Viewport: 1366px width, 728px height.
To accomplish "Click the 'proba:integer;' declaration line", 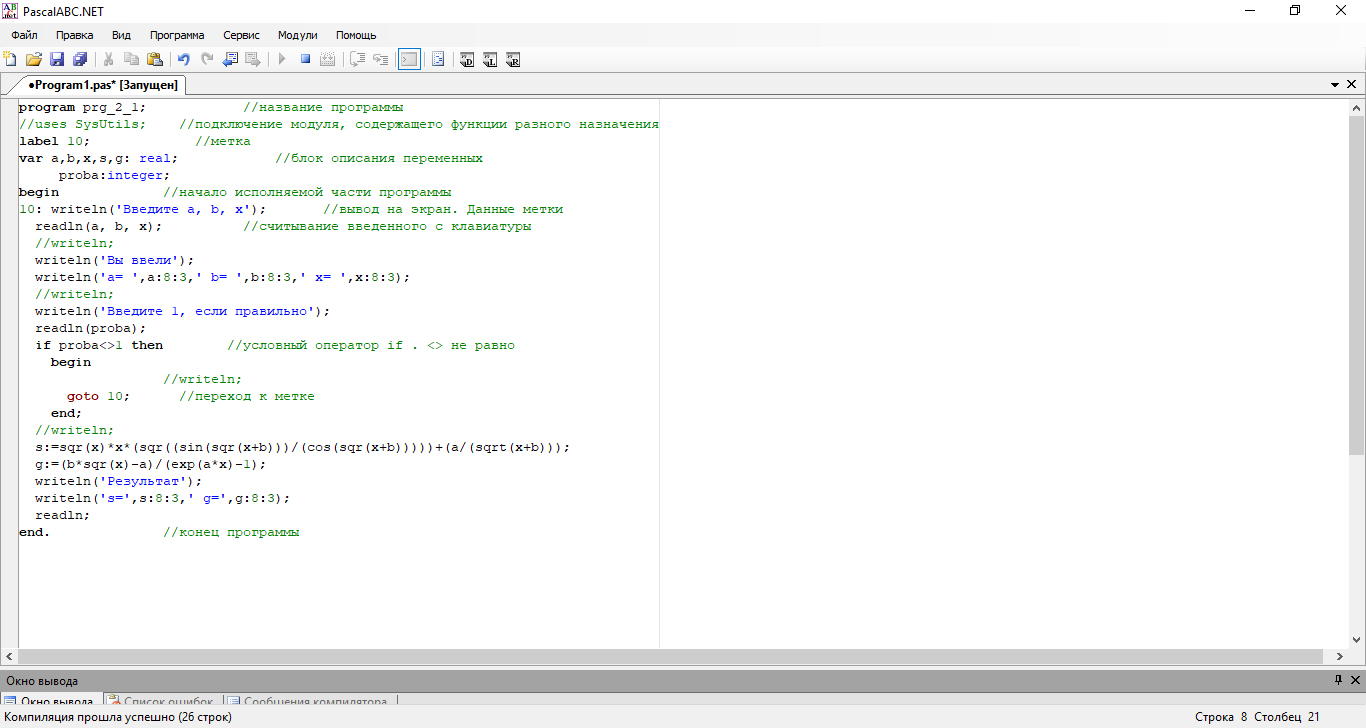I will click(x=114, y=175).
